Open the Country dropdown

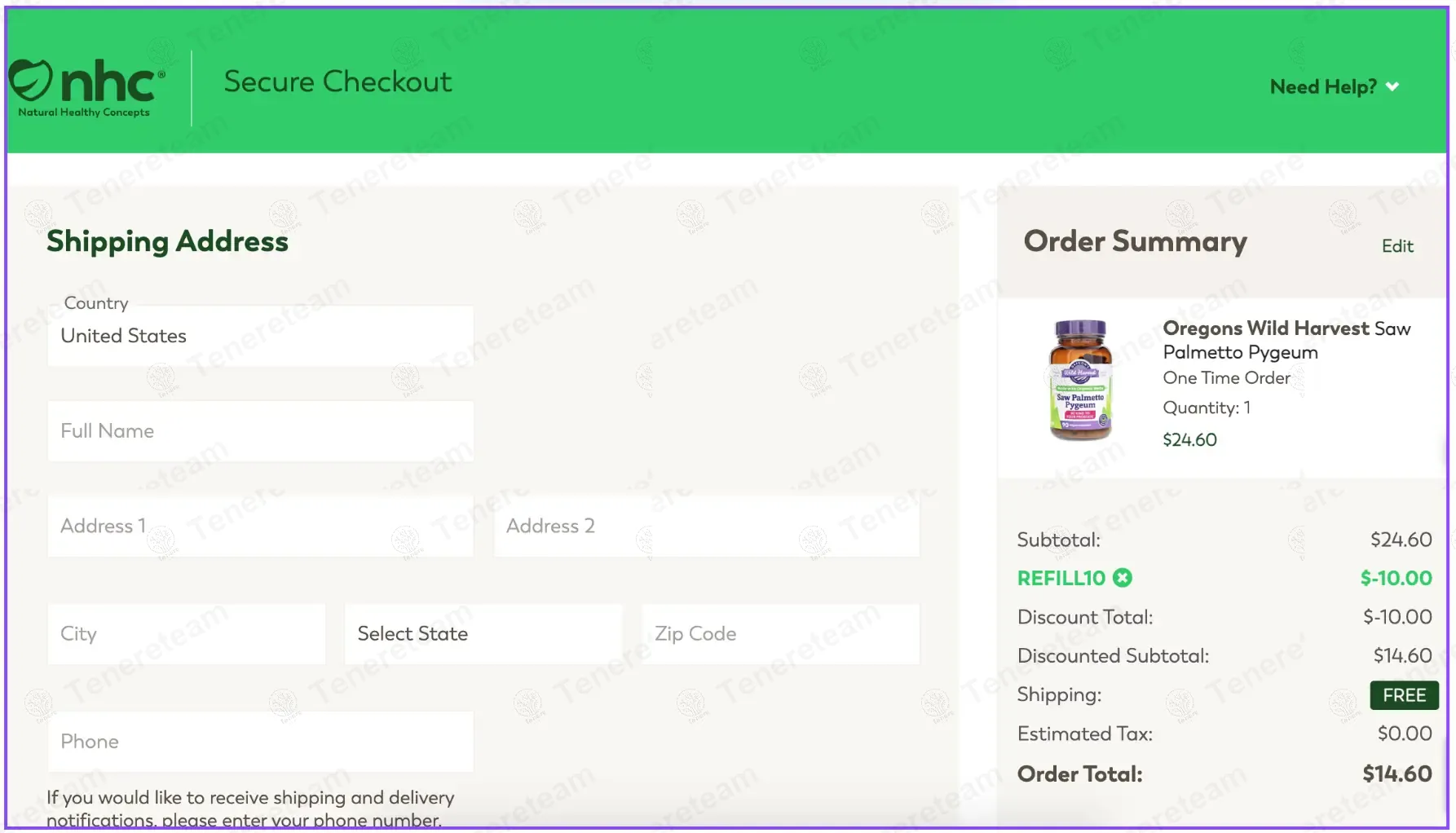click(x=260, y=336)
